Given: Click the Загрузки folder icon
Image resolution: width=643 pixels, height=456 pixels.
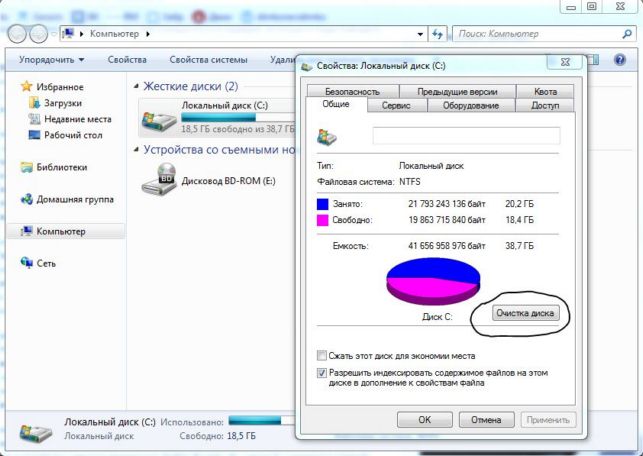Looking at the screenshot, I should 34,103.
